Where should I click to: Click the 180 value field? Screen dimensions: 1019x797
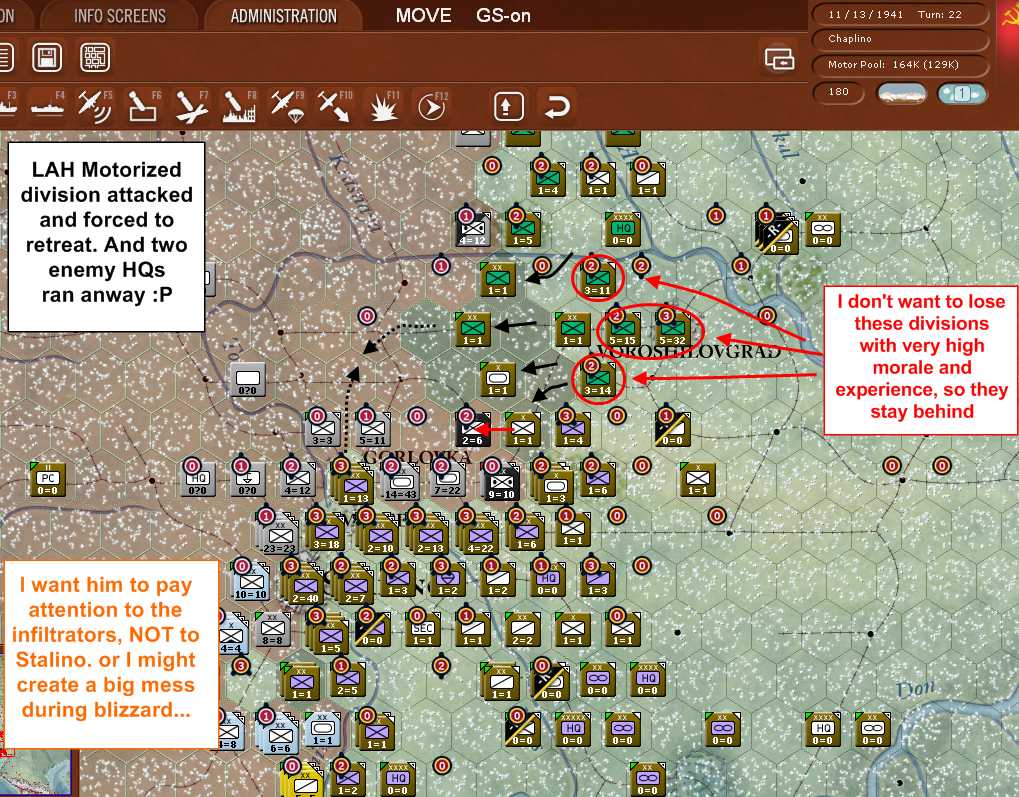click(x=838, y=92)
